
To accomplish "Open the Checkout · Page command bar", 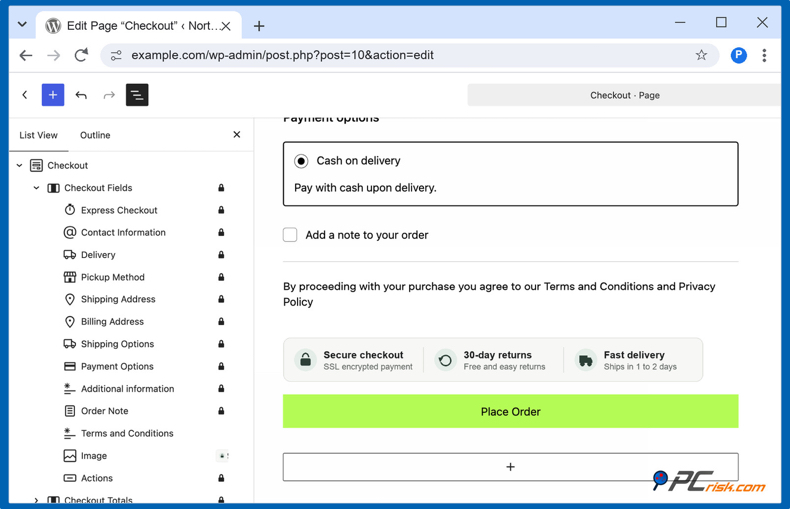I will pyautogui.click(x=625, y=95).
